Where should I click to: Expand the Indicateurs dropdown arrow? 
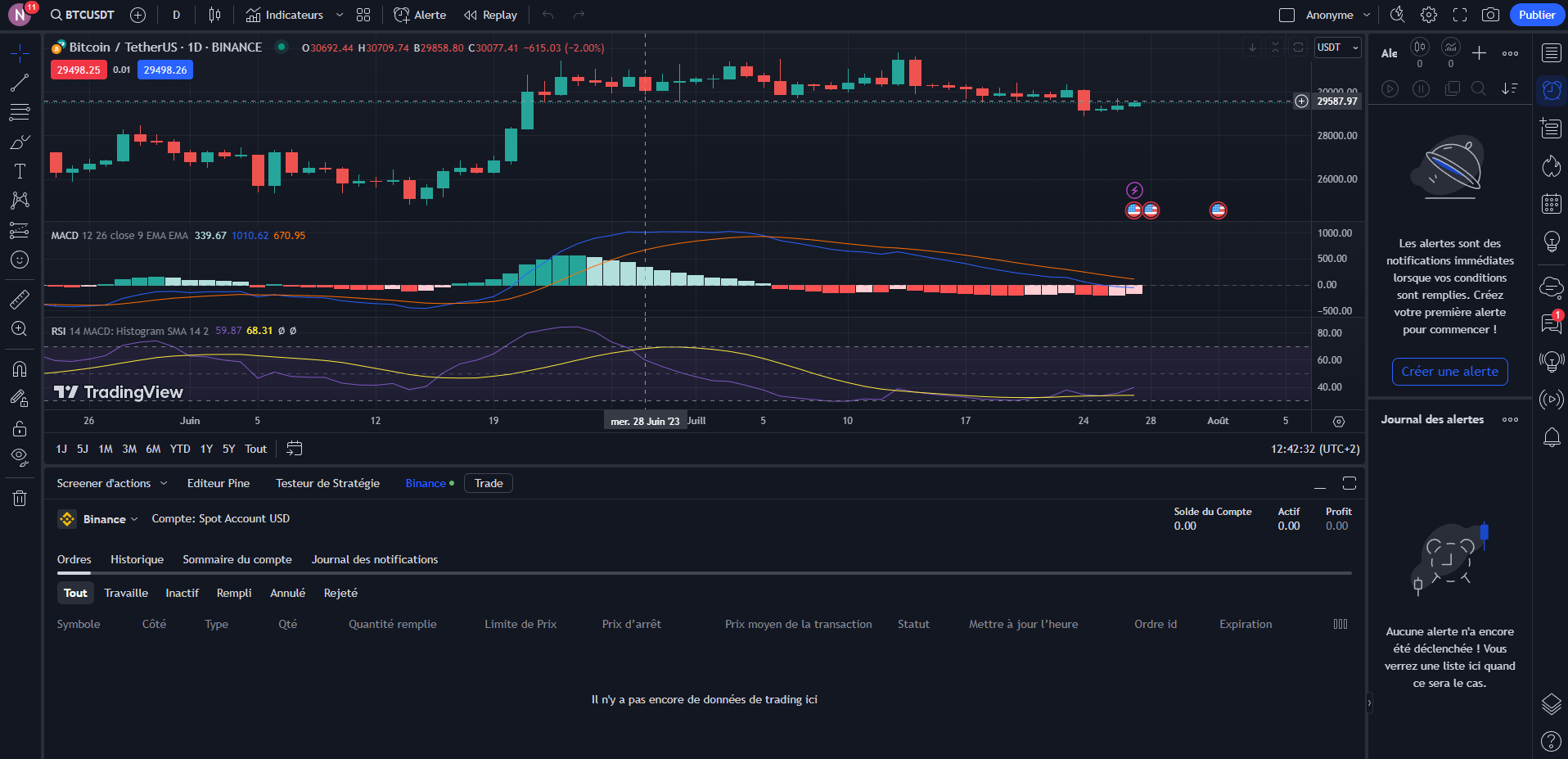click(x=339, y=14)
